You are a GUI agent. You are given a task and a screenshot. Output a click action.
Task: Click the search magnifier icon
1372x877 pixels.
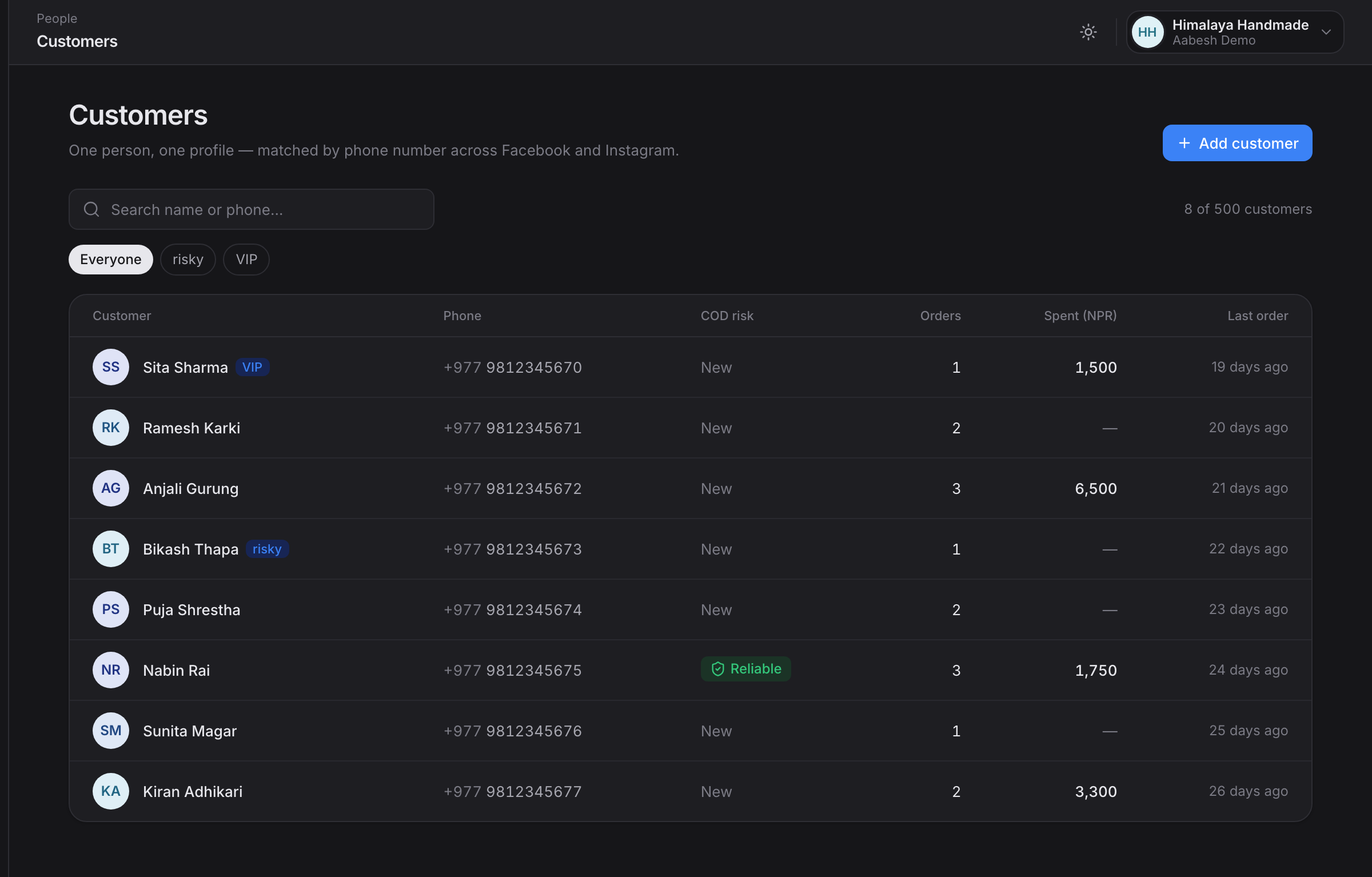91,209
